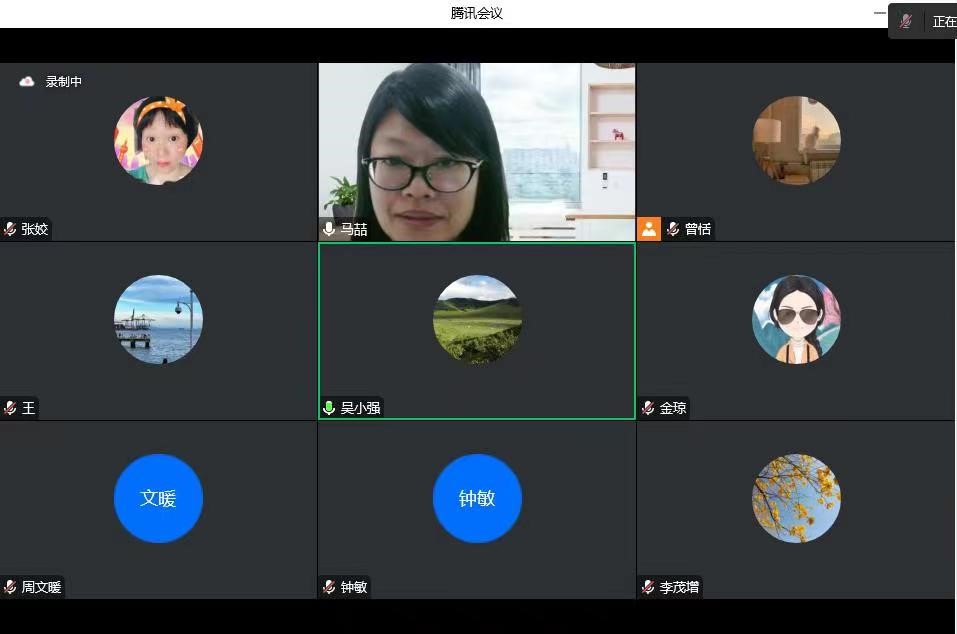Click 吴小强's green hills avatar
Viewport: 957px width, 634px height.
[477, 319]
